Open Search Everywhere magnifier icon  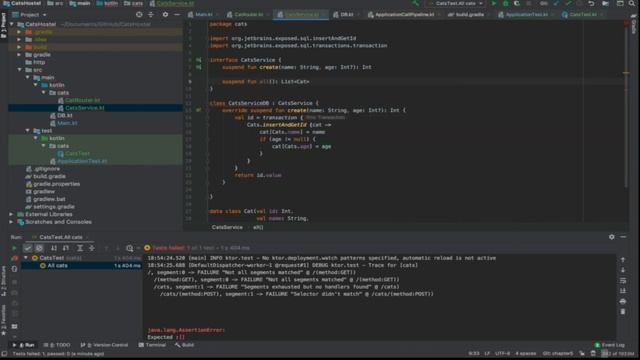[632, 3]
